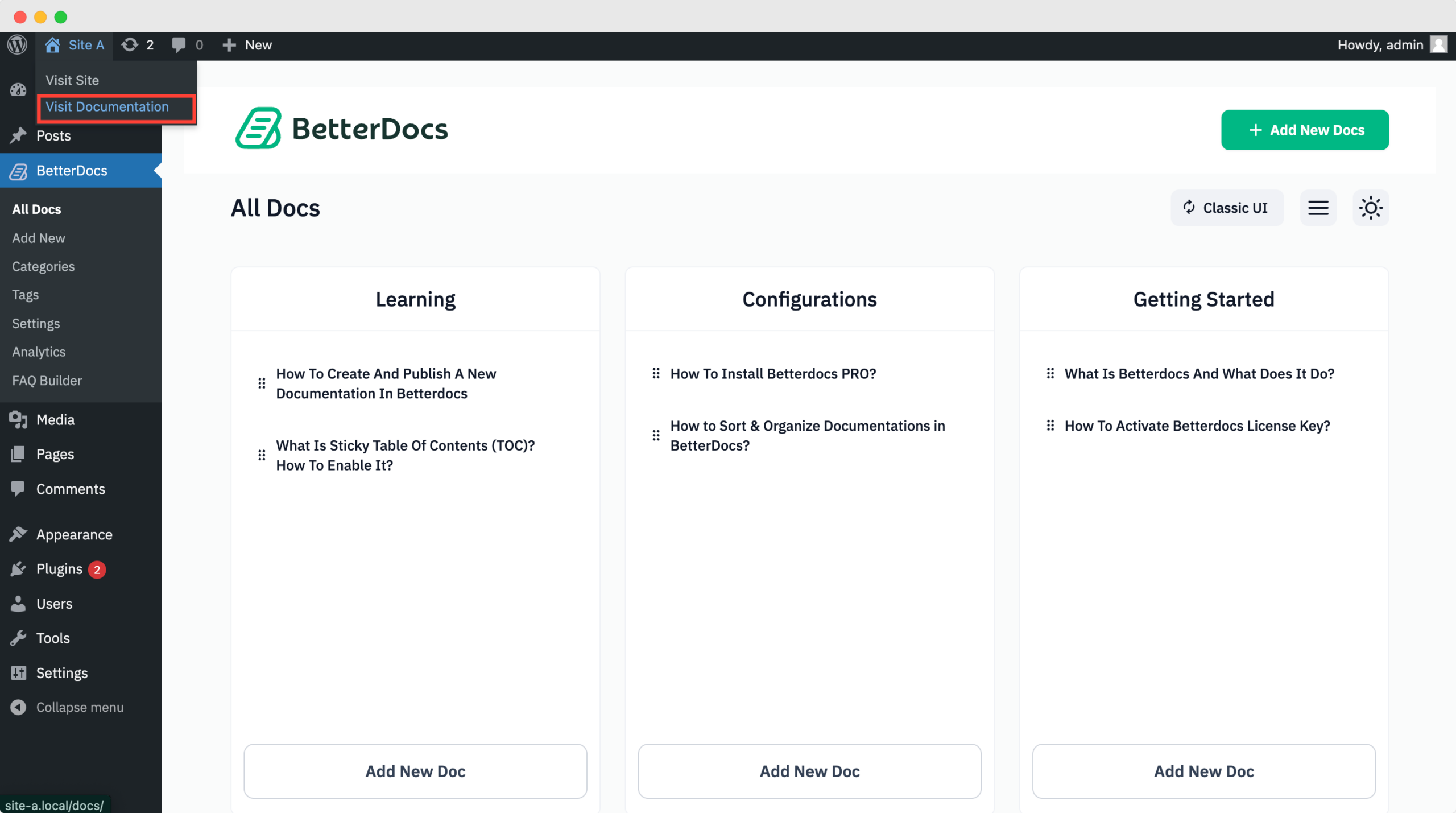Toggle the list view layout icon
Screen dimensions: 1456x813
(1319, 207)
